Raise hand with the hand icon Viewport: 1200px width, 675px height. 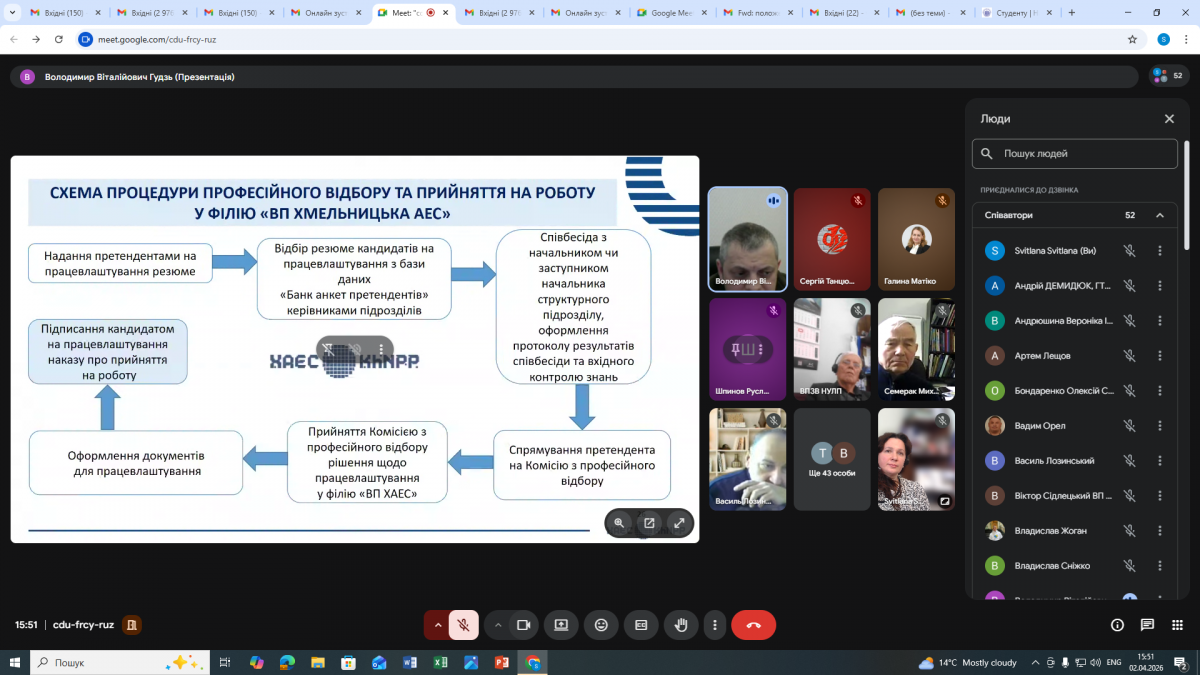click(x=681, y=625)
